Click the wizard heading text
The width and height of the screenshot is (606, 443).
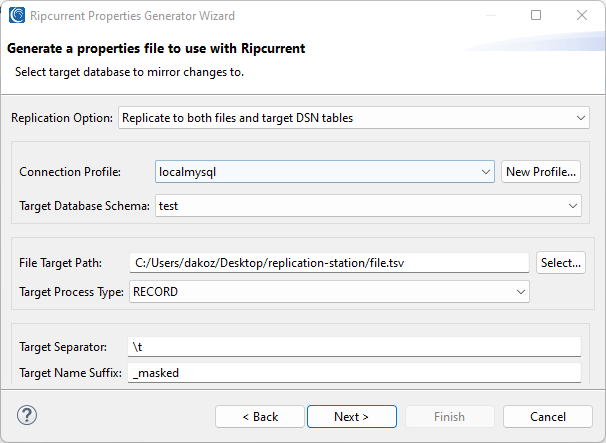click(156, 48)
